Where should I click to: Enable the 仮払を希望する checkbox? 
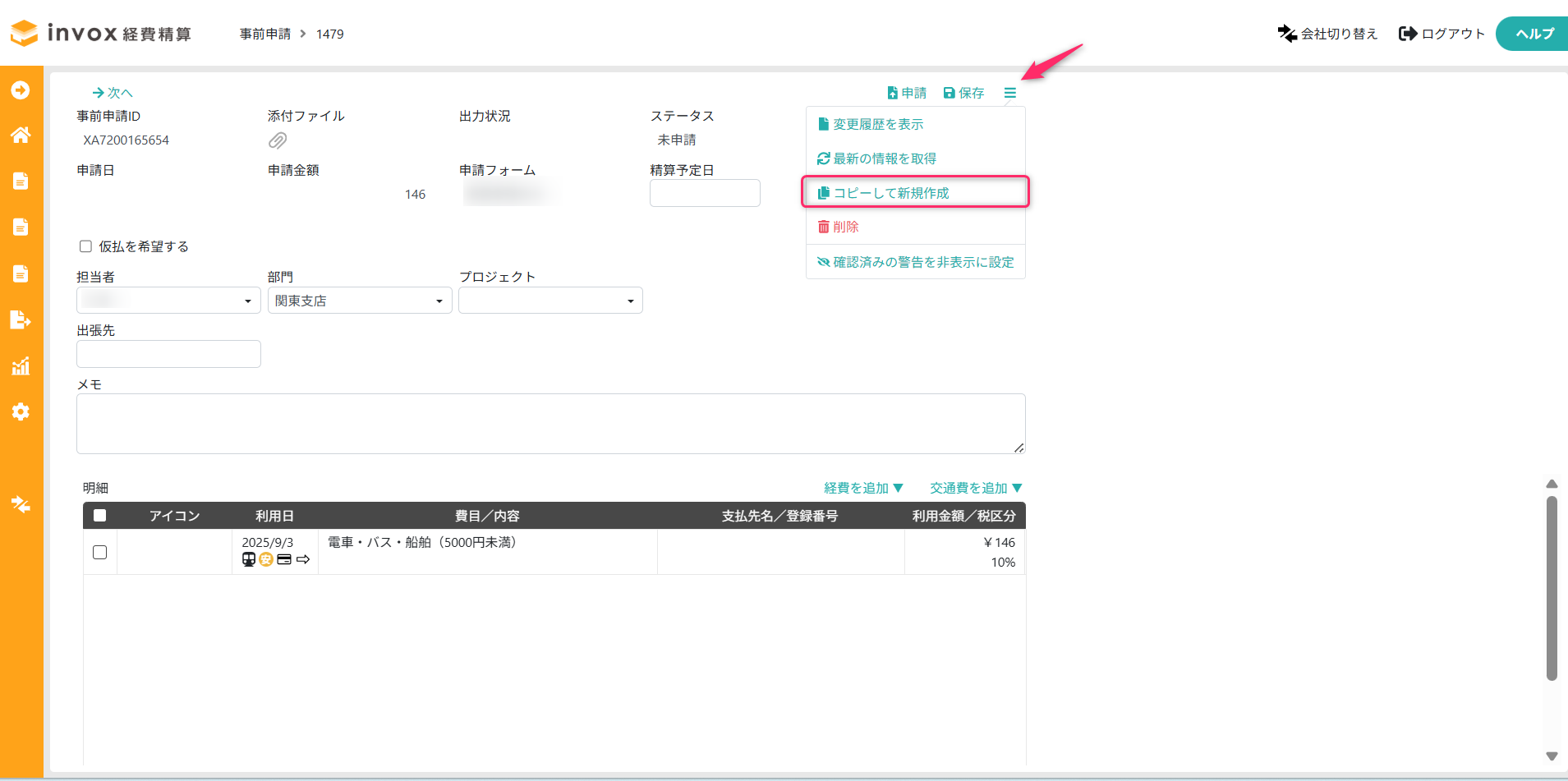tap(85, 246)
